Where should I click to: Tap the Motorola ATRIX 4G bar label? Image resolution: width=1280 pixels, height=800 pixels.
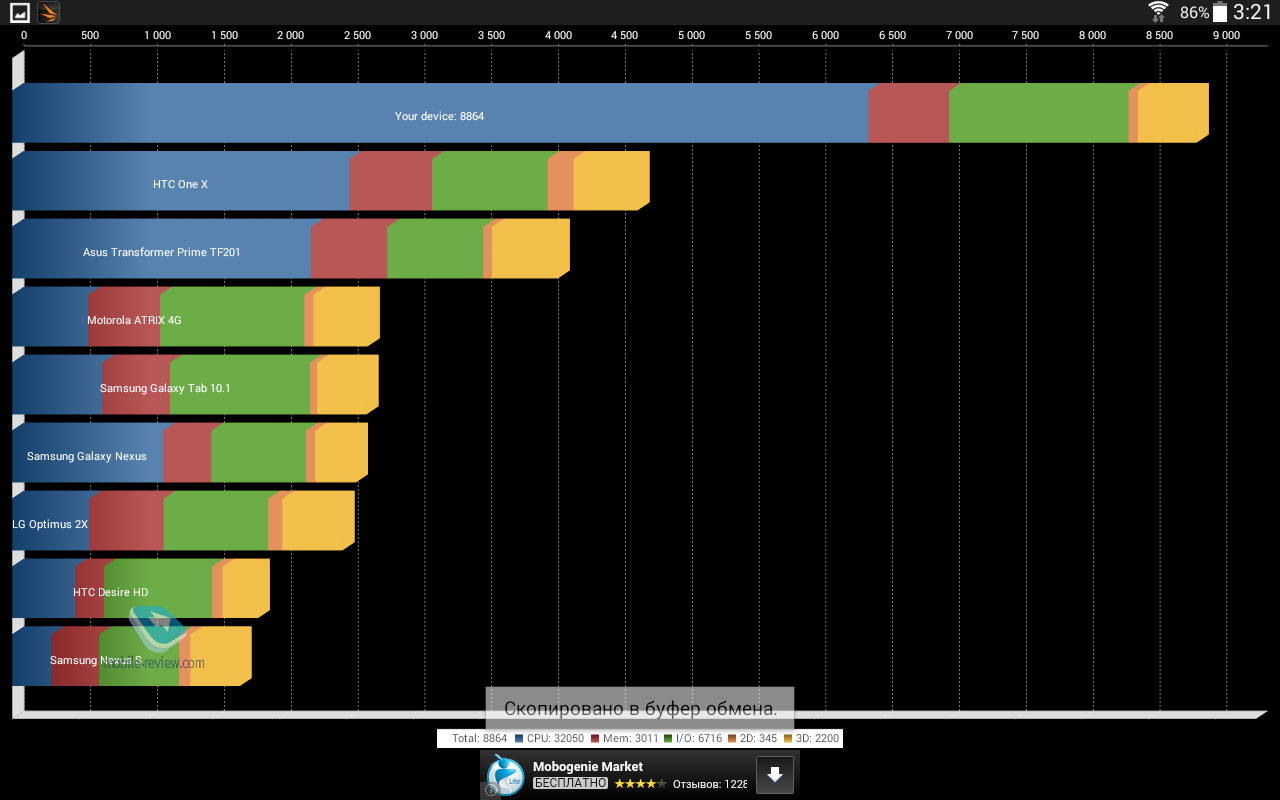tap(134, 321)
